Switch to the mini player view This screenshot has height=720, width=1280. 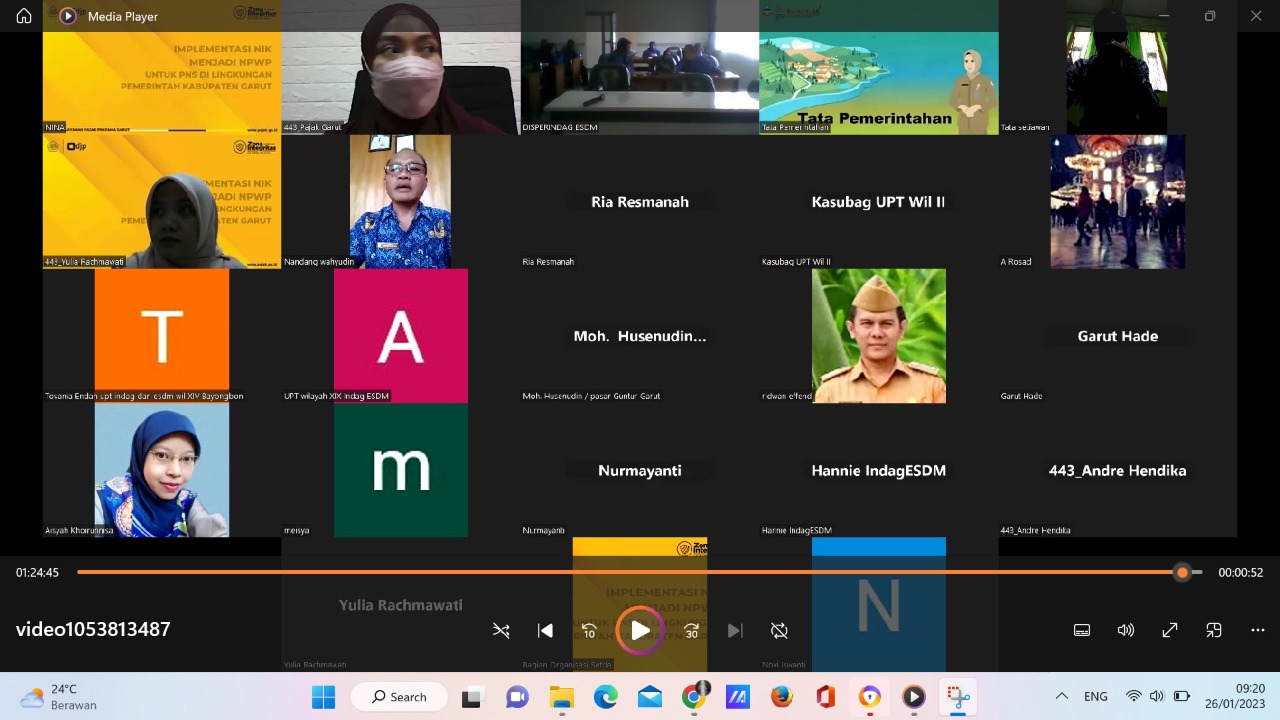[1213, 630]
